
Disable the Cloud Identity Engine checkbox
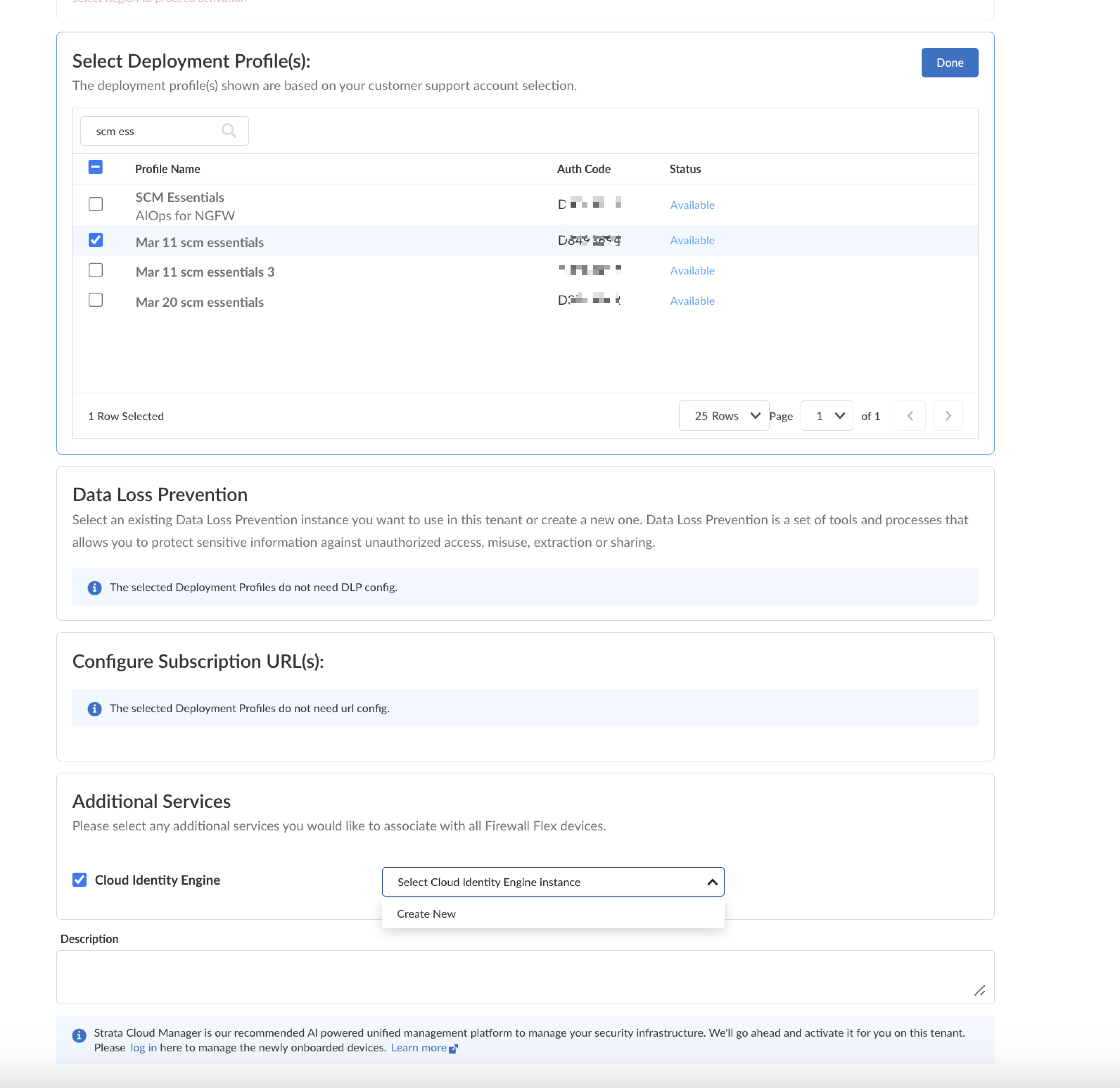[79, 879]
